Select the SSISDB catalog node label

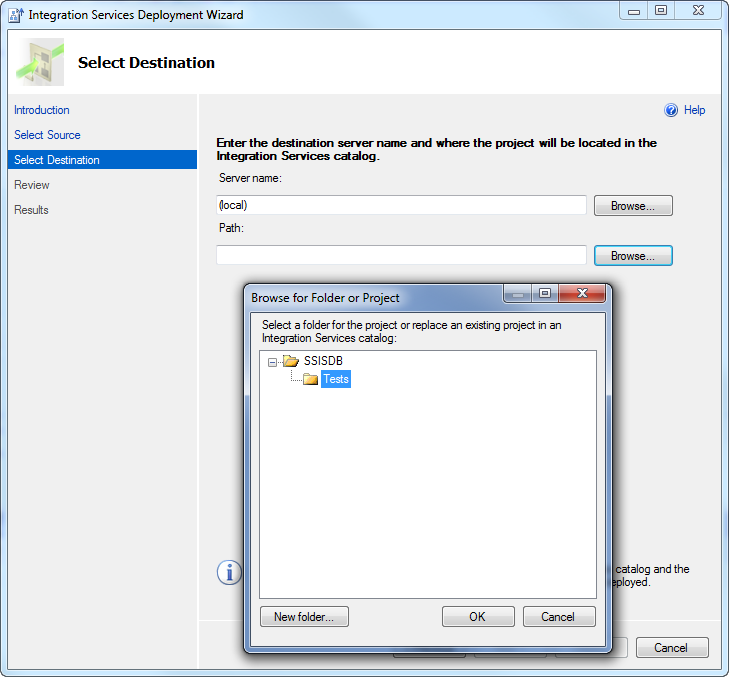[324, 361]
